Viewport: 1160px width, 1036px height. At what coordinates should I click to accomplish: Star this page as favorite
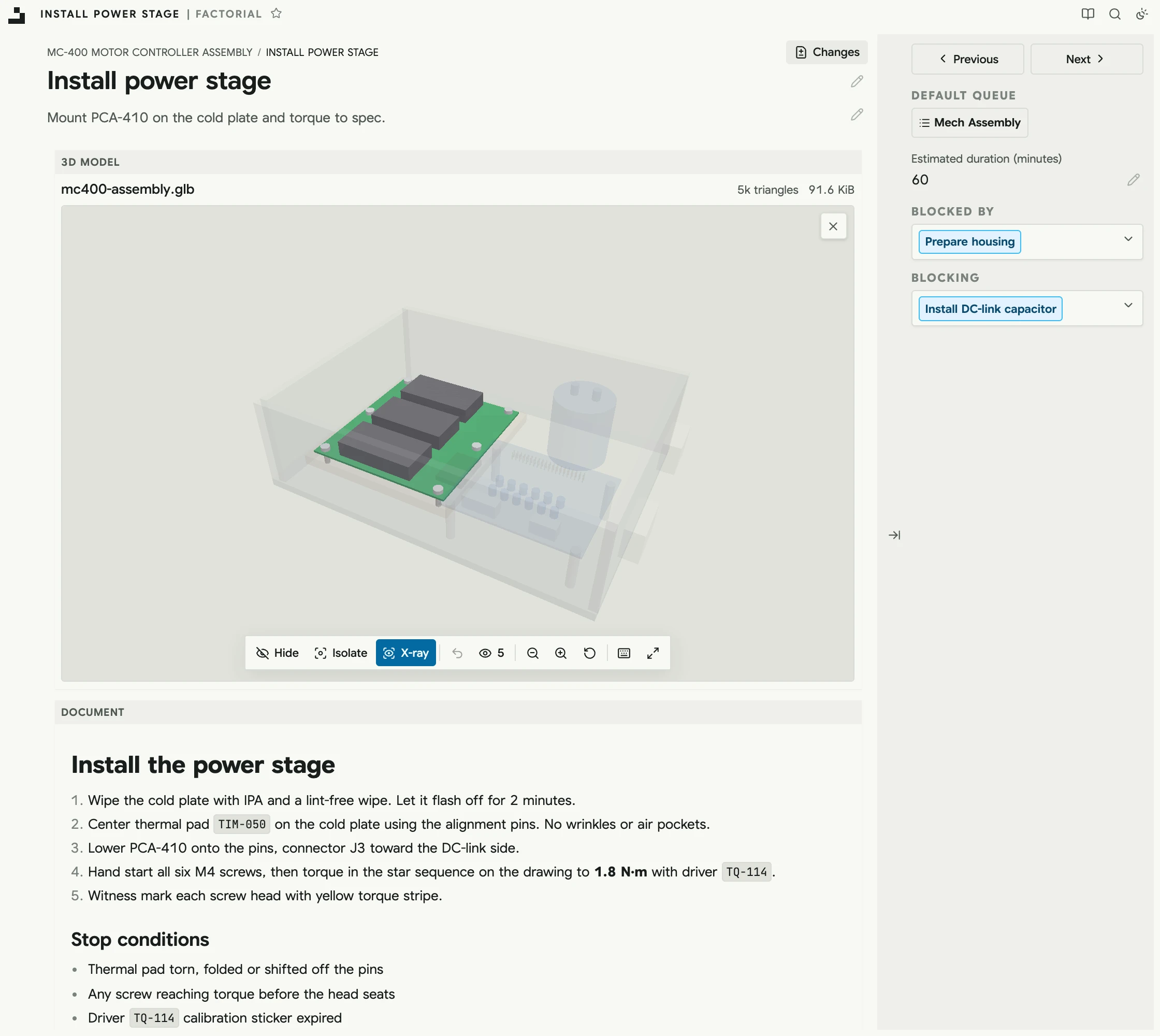point(277,13)
